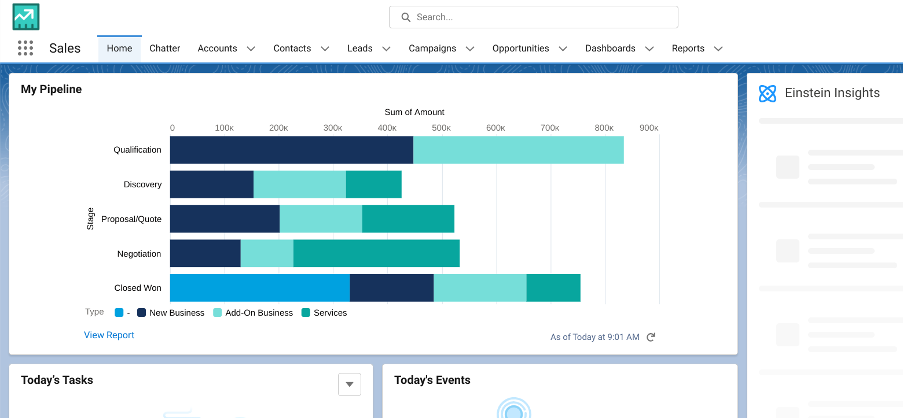Open the Dashboards tab
This screenshot has height=418, width=904.
pos(610,48)
